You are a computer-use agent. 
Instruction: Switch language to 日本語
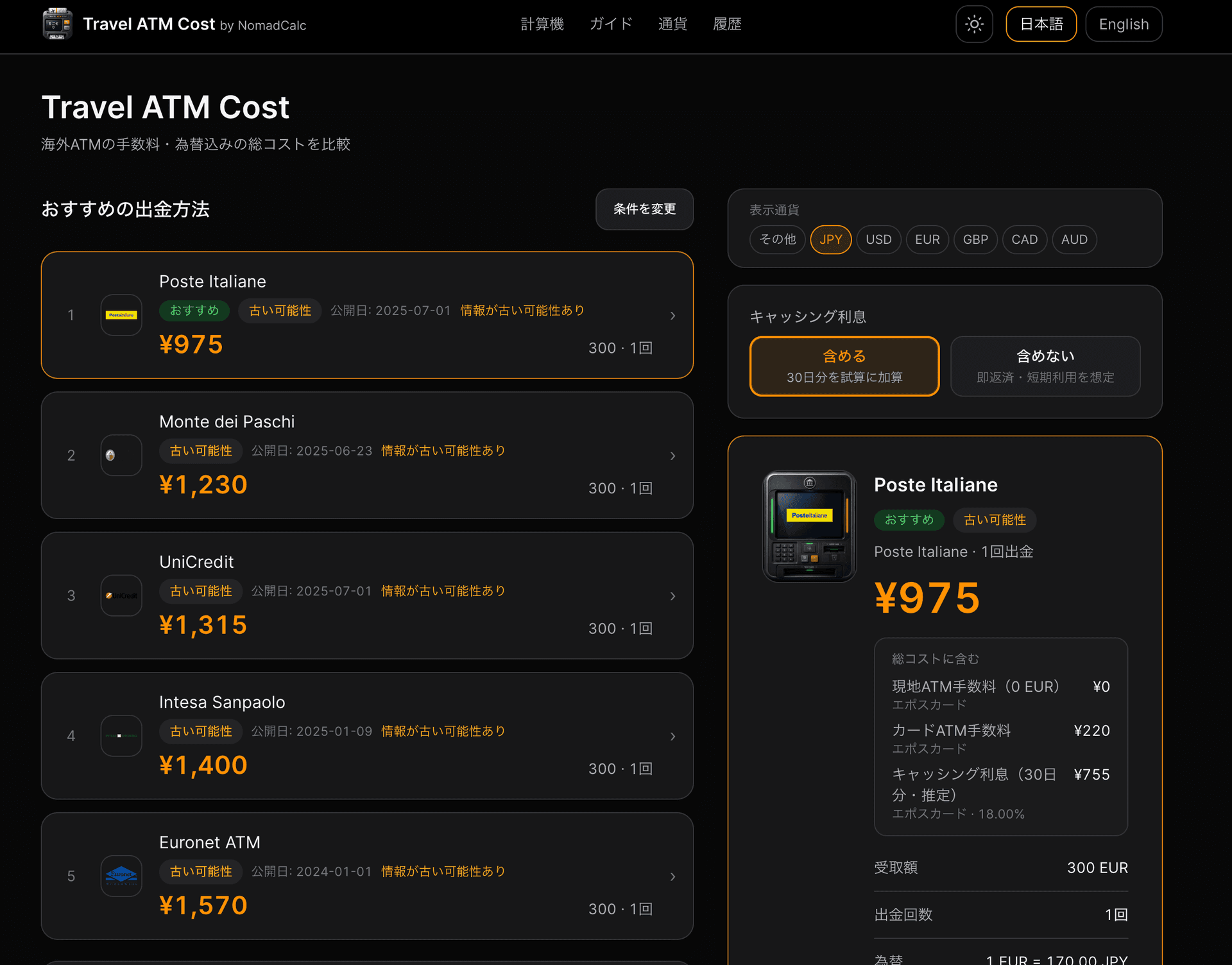pyautogui.click(x=1041, y=24)
